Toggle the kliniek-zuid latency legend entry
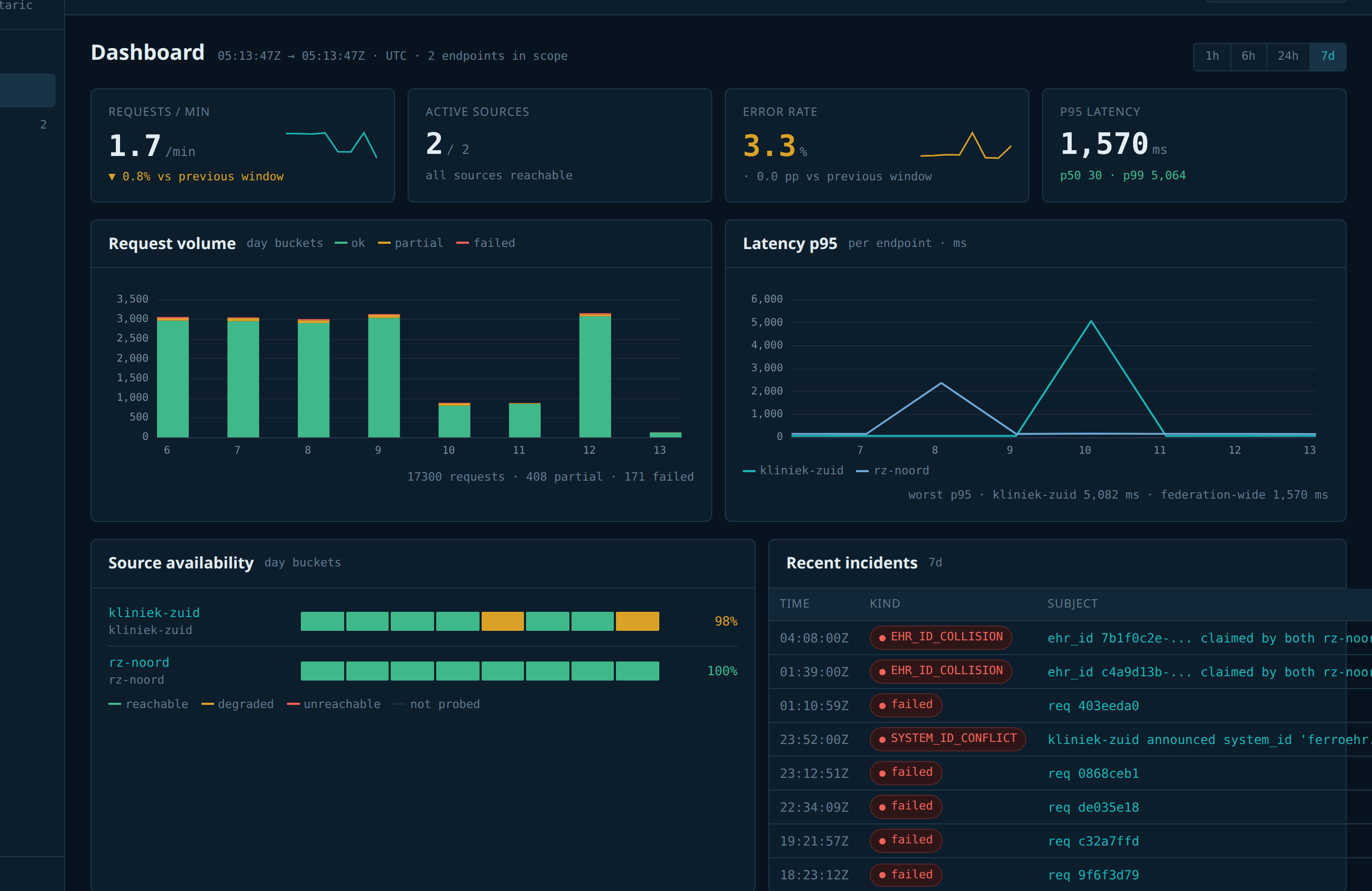This screenshot has width=1372, height=891. (x=793, y=470)
